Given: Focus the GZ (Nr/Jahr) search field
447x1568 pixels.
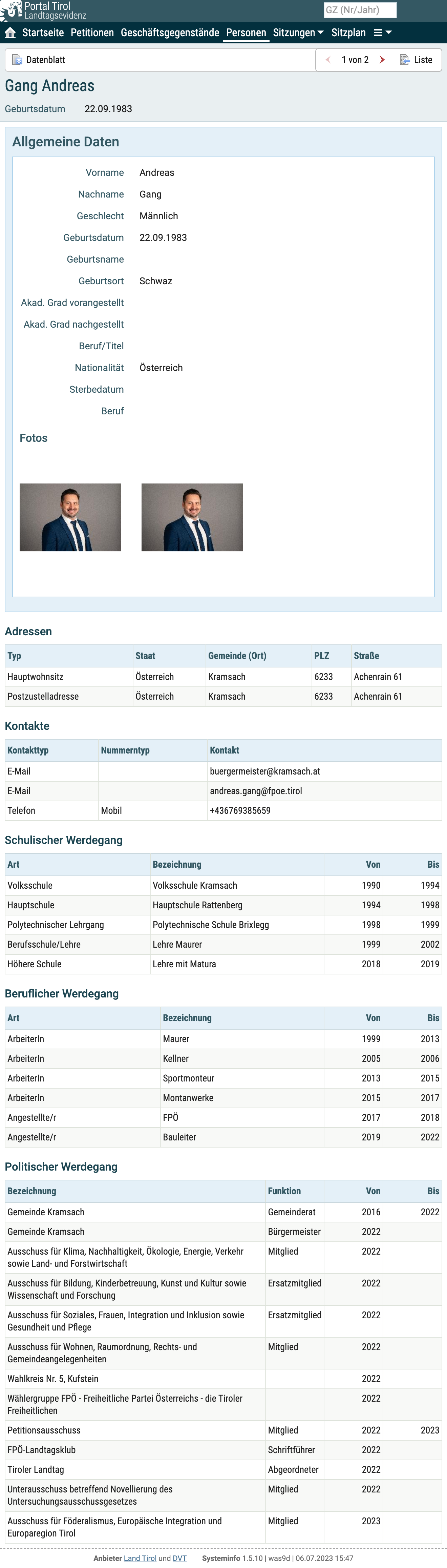Looking at the screenshot, I should [x=360, y=10].
